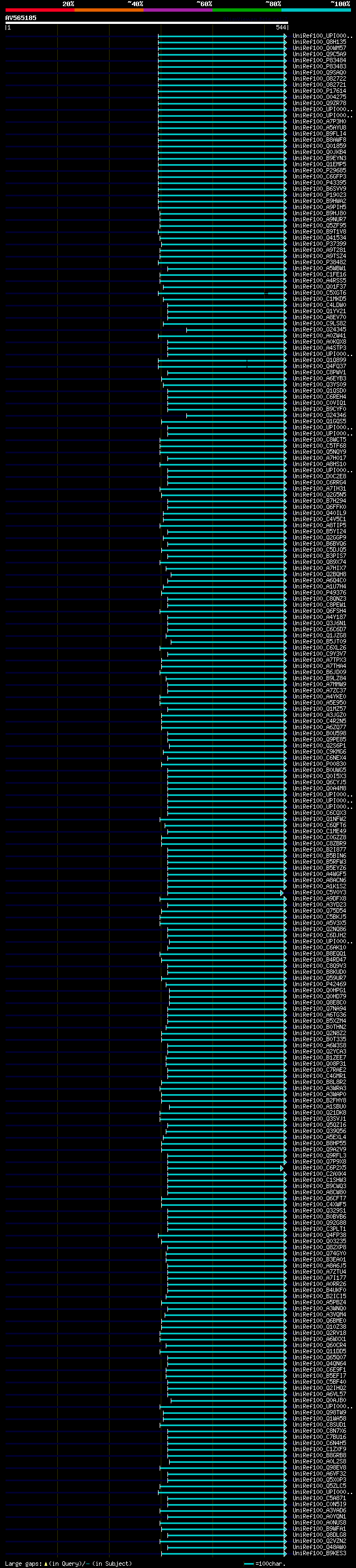Open hit UniRef100_O82721
The width and height of the screenshot is (356, 1568).
pos(319,85)
